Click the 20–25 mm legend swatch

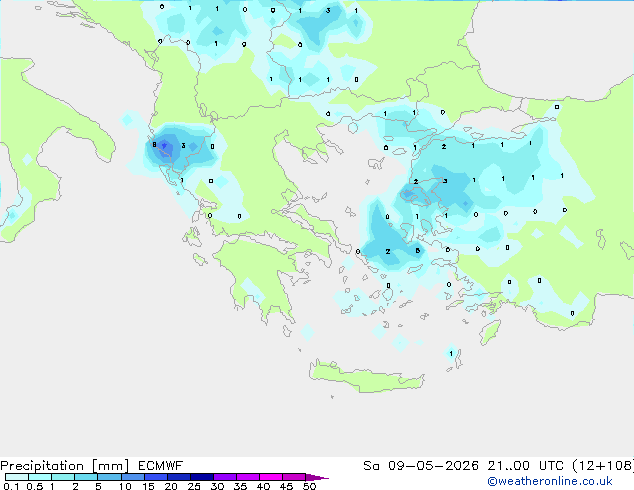178,477
